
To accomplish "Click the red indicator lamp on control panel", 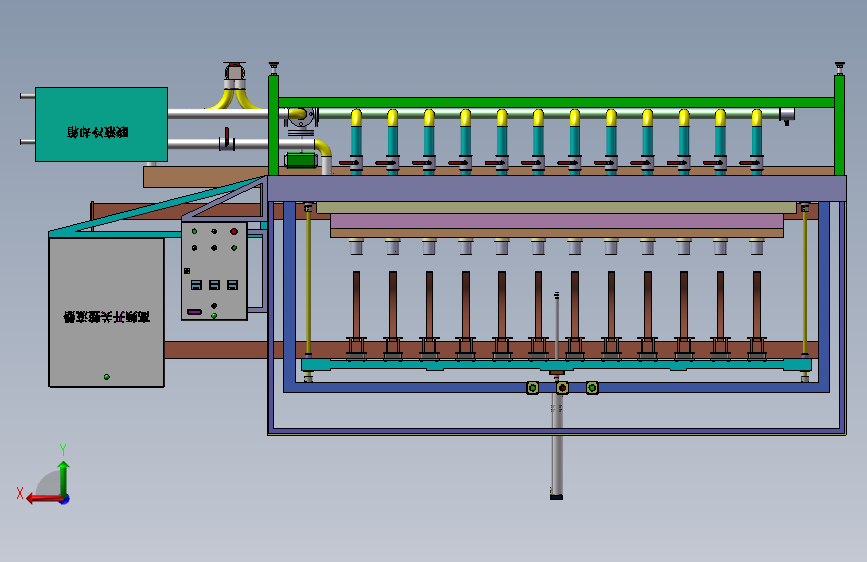I will click(234, 231).
